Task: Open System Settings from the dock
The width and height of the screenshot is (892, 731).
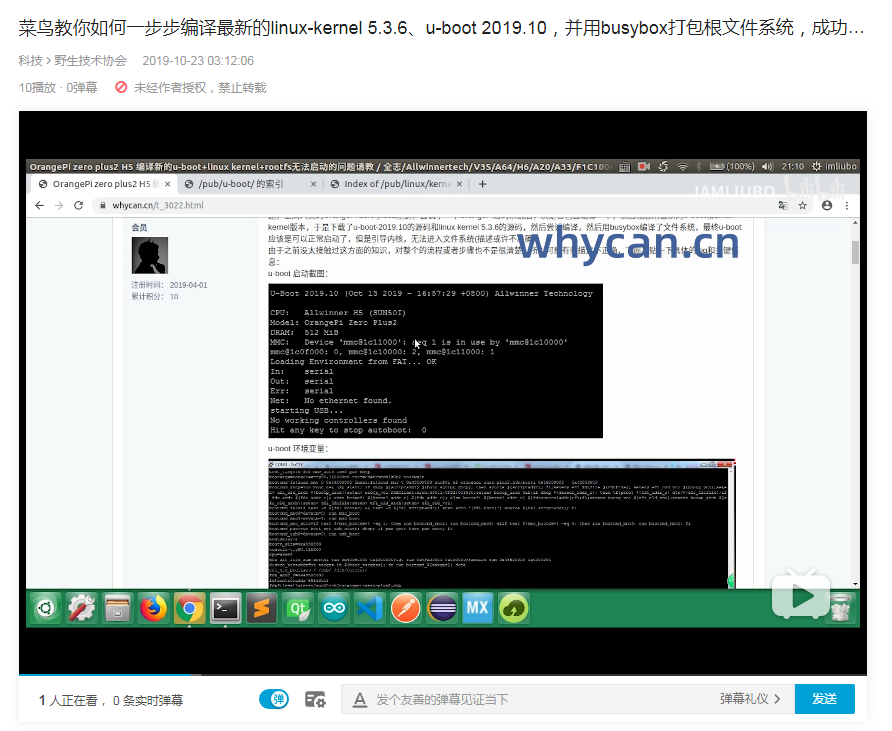Action: coord(81,609)
